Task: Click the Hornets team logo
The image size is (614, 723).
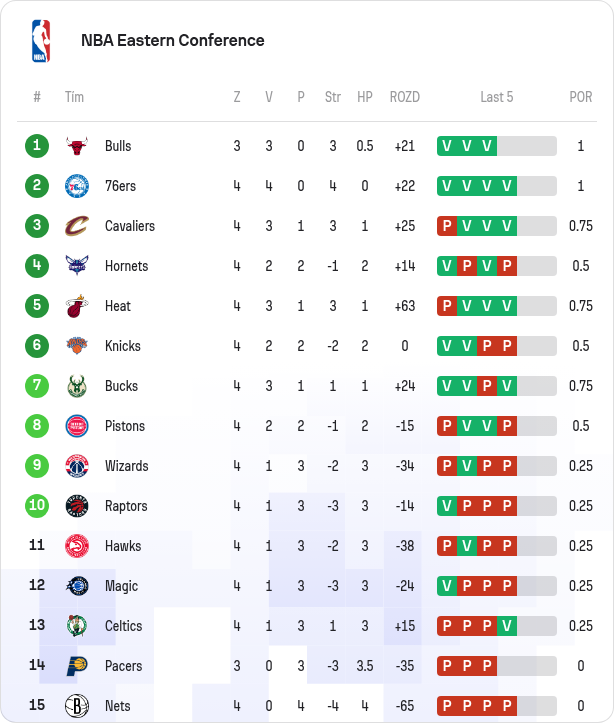Action: tap(77, 266)
